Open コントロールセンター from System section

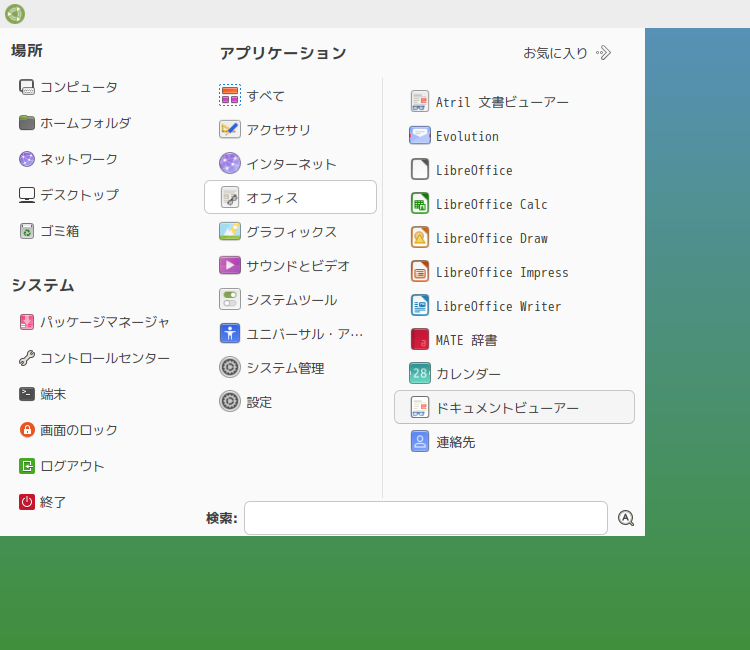[94, 358]
